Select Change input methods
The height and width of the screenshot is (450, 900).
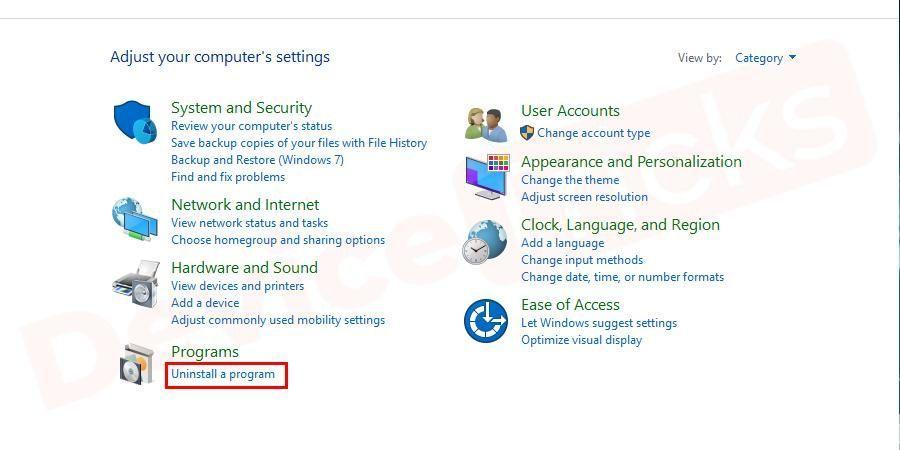[x=582, y=260]
